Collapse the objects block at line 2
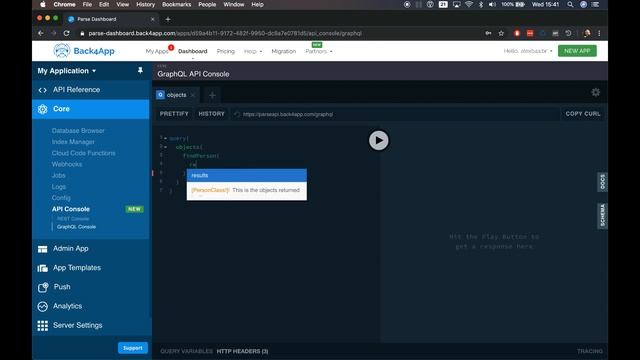640x360 pixels. (x=165, y=147)
